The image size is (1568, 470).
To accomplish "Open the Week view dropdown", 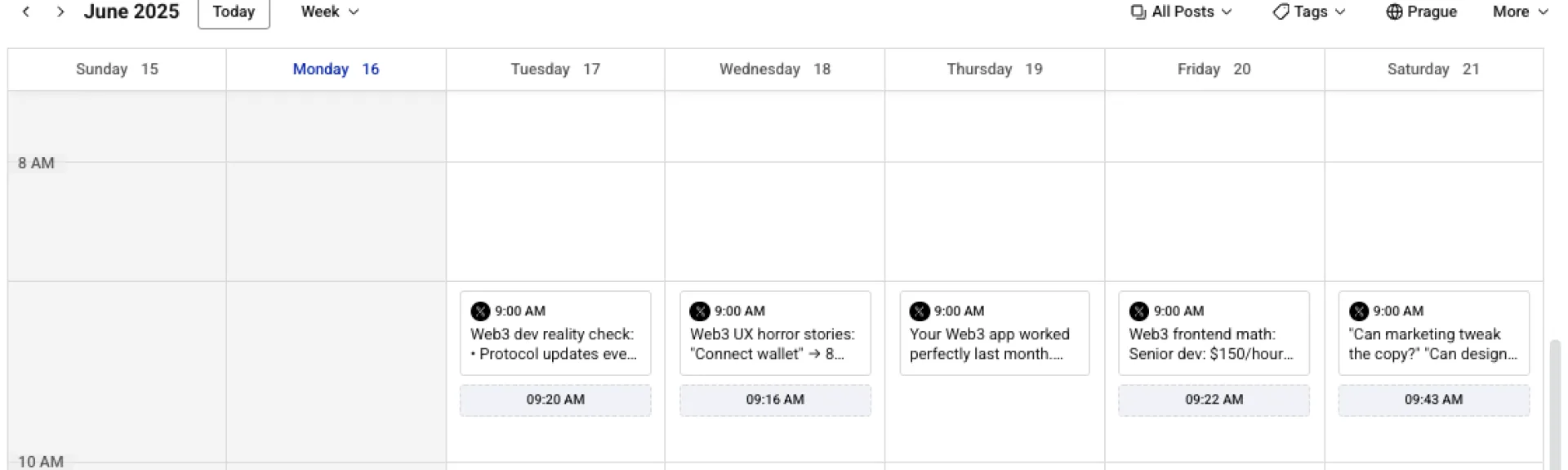I will [x=330, y=11].
